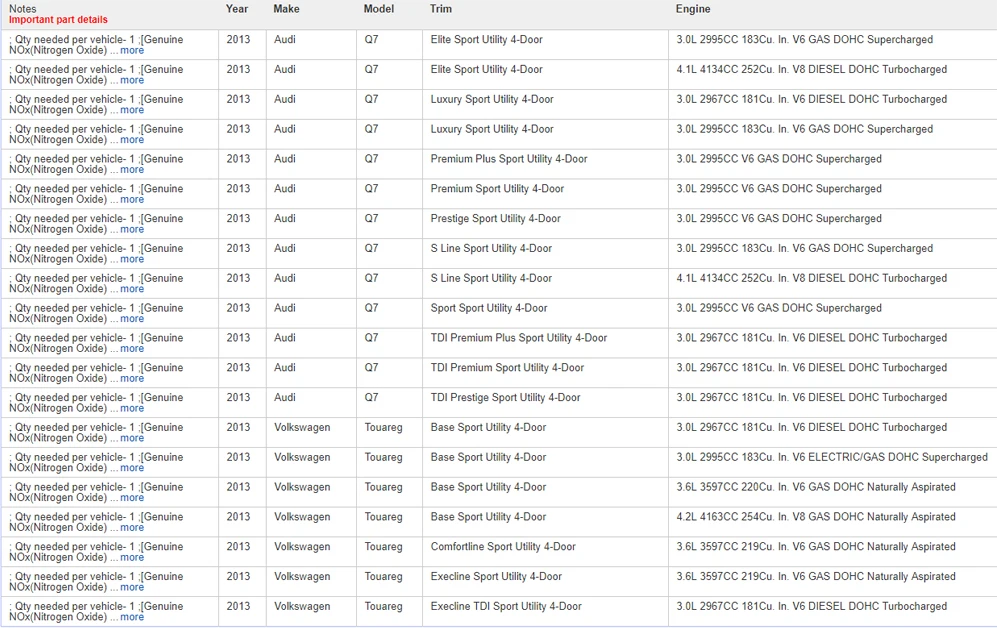Image resolution: width=997 pixels, height=628 pixels.
Task: Select 'Execline TDI Sport Utility 4-Door' cell
Action: pyautogui.click(x=506, y=606)
